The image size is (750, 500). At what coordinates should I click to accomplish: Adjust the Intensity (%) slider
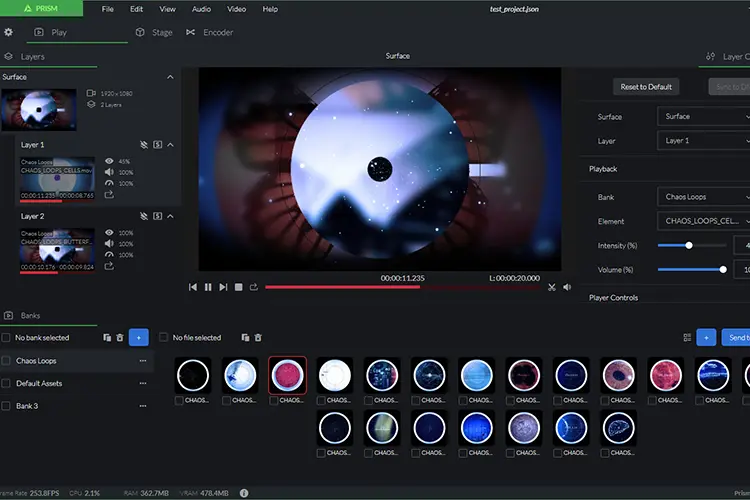coord(692,245)
